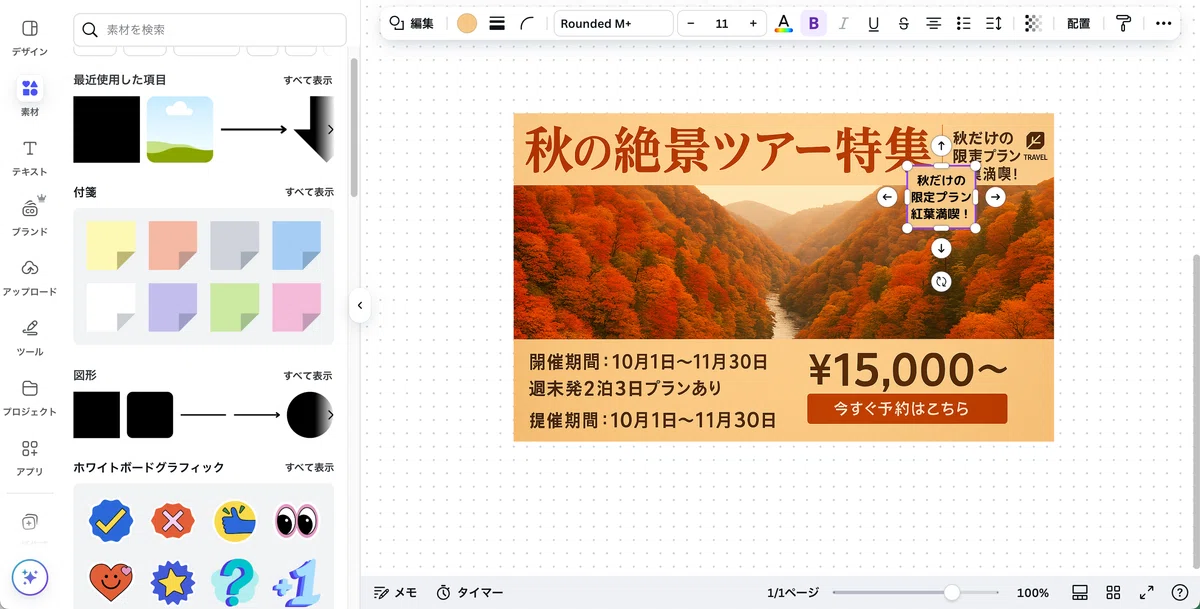Toggle italic formatting
1200x609 pixels.
pyautogui.click(x=844, y=24)
